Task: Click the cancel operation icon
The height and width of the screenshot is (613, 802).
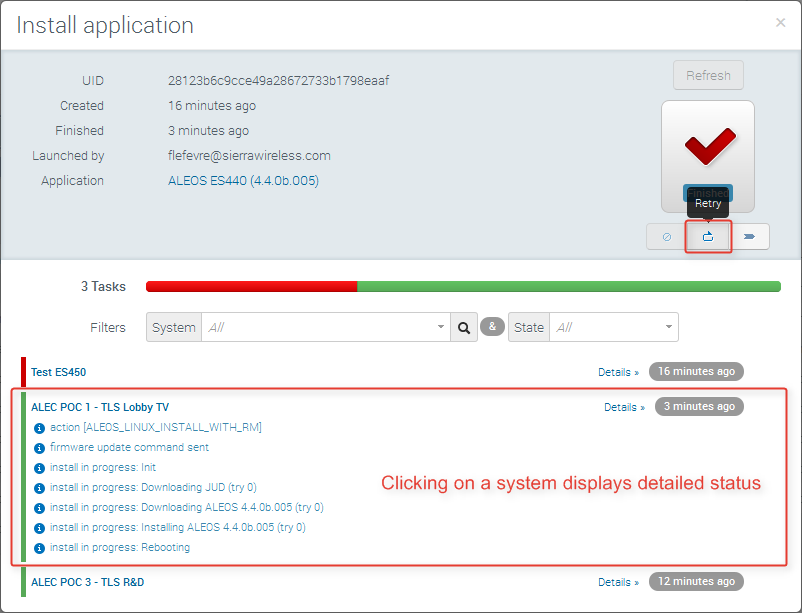Action: [666, 237]
